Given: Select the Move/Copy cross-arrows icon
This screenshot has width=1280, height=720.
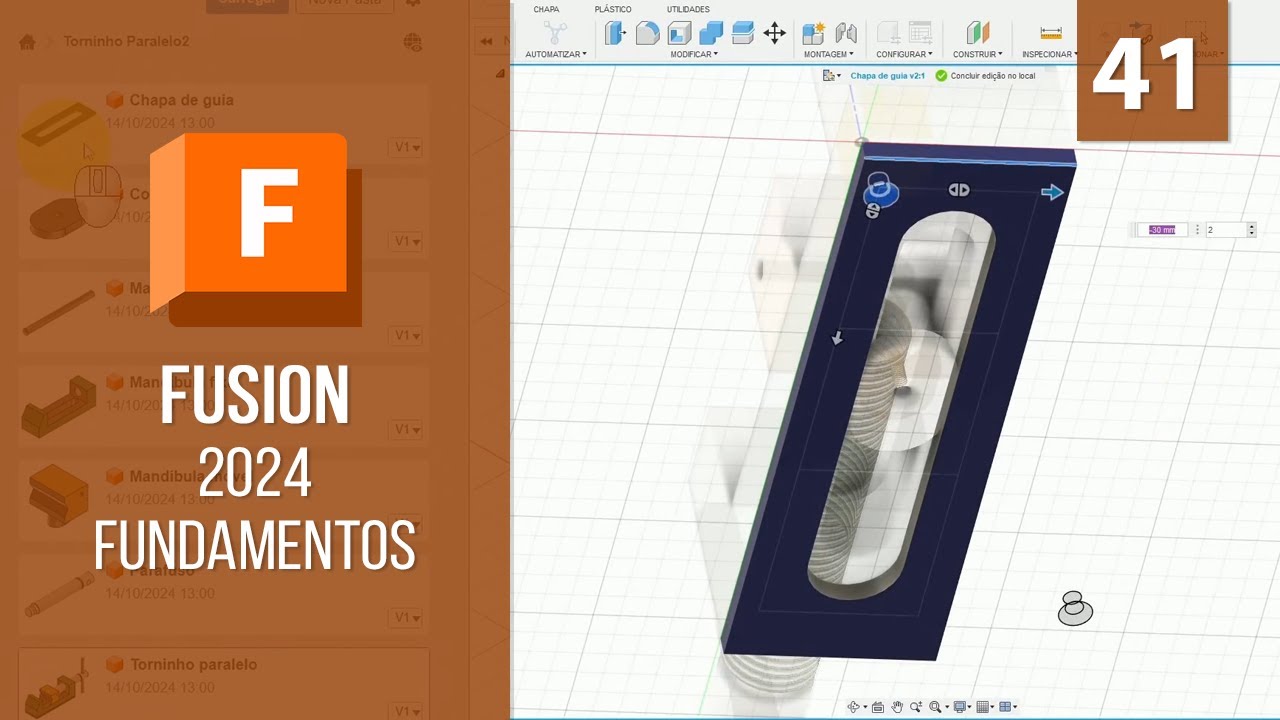Looking at the screenshot, I should pyautogui.click(x=774, y=33).
